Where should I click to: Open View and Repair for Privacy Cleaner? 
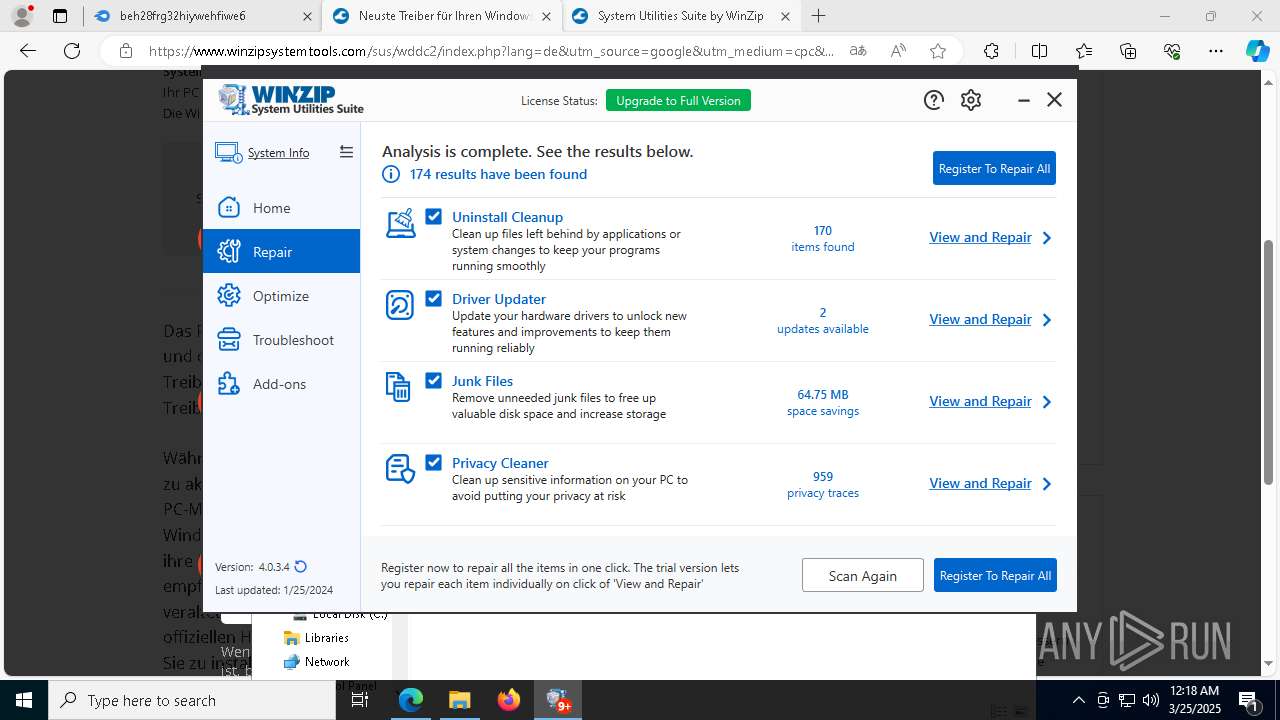pos(980,483)
